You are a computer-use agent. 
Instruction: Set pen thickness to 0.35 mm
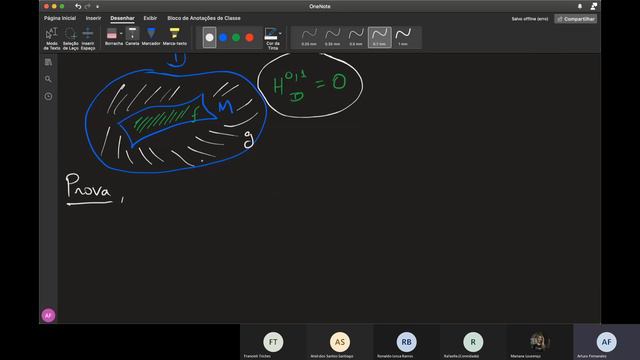(x=332, y=37)
